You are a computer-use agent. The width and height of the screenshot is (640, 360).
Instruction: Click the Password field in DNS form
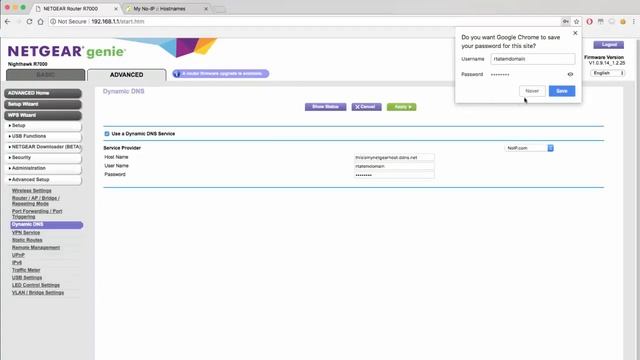(x=394, y=175)
